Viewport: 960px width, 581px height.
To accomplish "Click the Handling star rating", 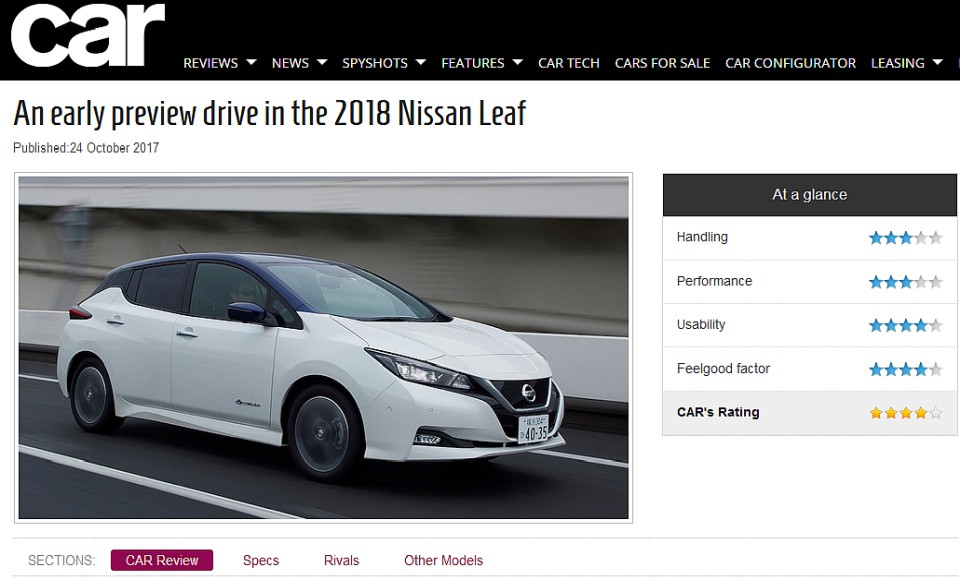I will click(x=906, y=238).
